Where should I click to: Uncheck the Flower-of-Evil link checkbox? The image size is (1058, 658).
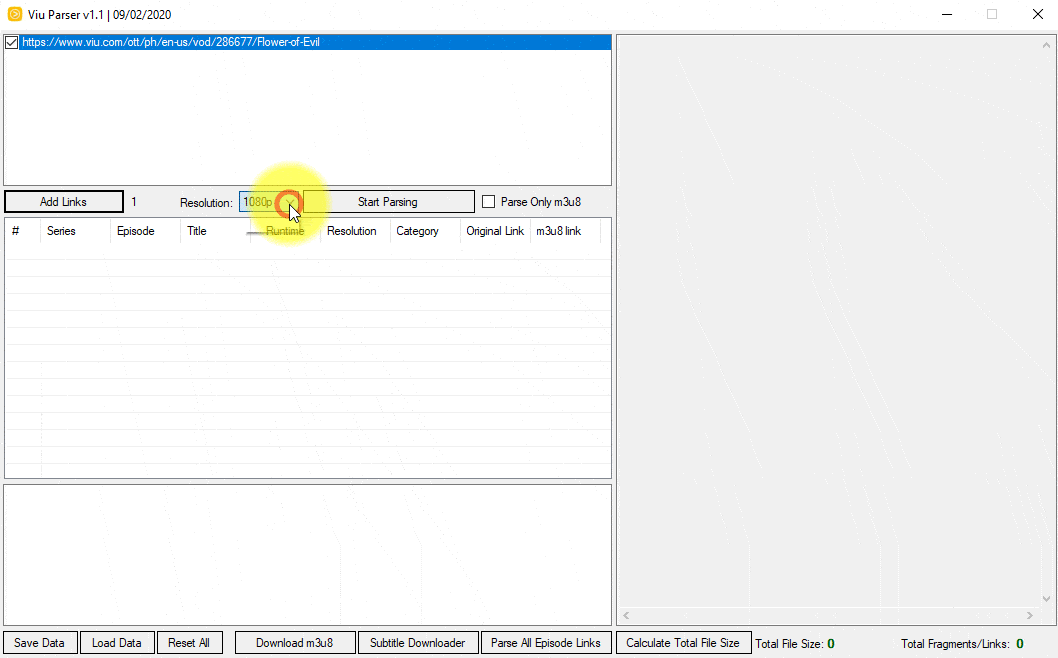pos(11,43)
